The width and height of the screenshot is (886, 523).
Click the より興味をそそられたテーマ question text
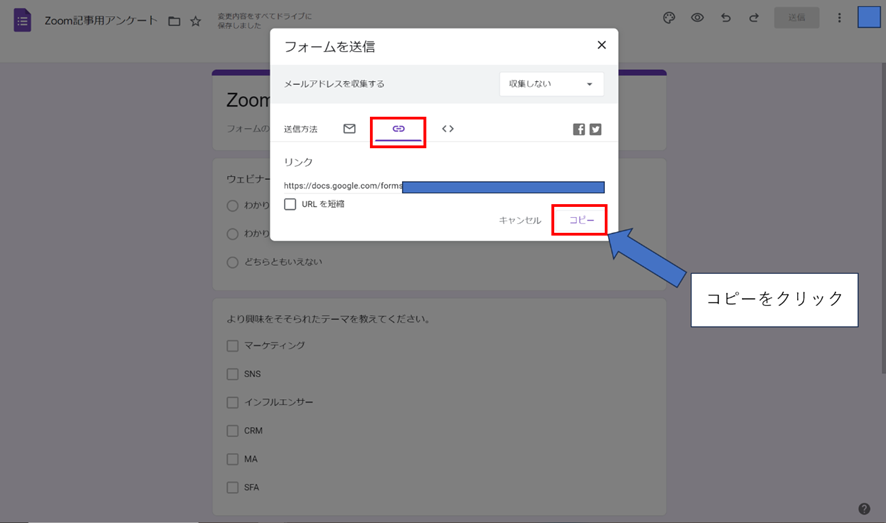[x=328, y=319]
